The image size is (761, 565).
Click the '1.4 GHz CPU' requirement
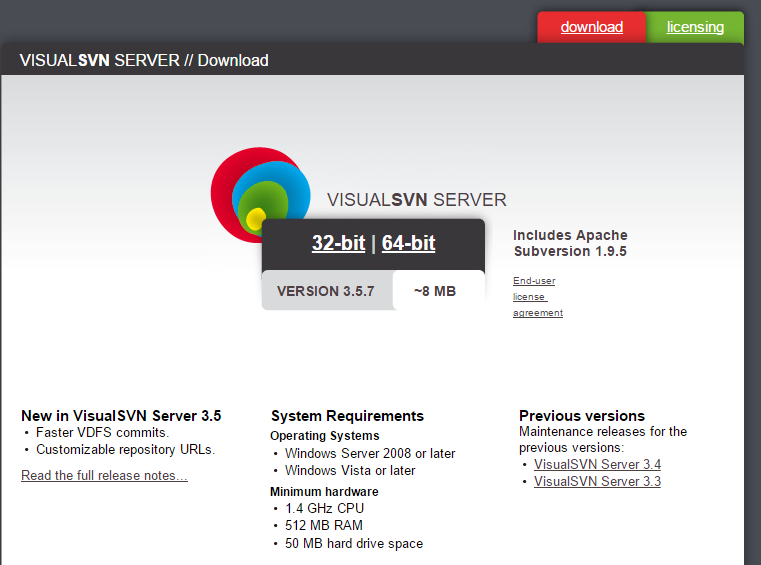pos(324,508)
